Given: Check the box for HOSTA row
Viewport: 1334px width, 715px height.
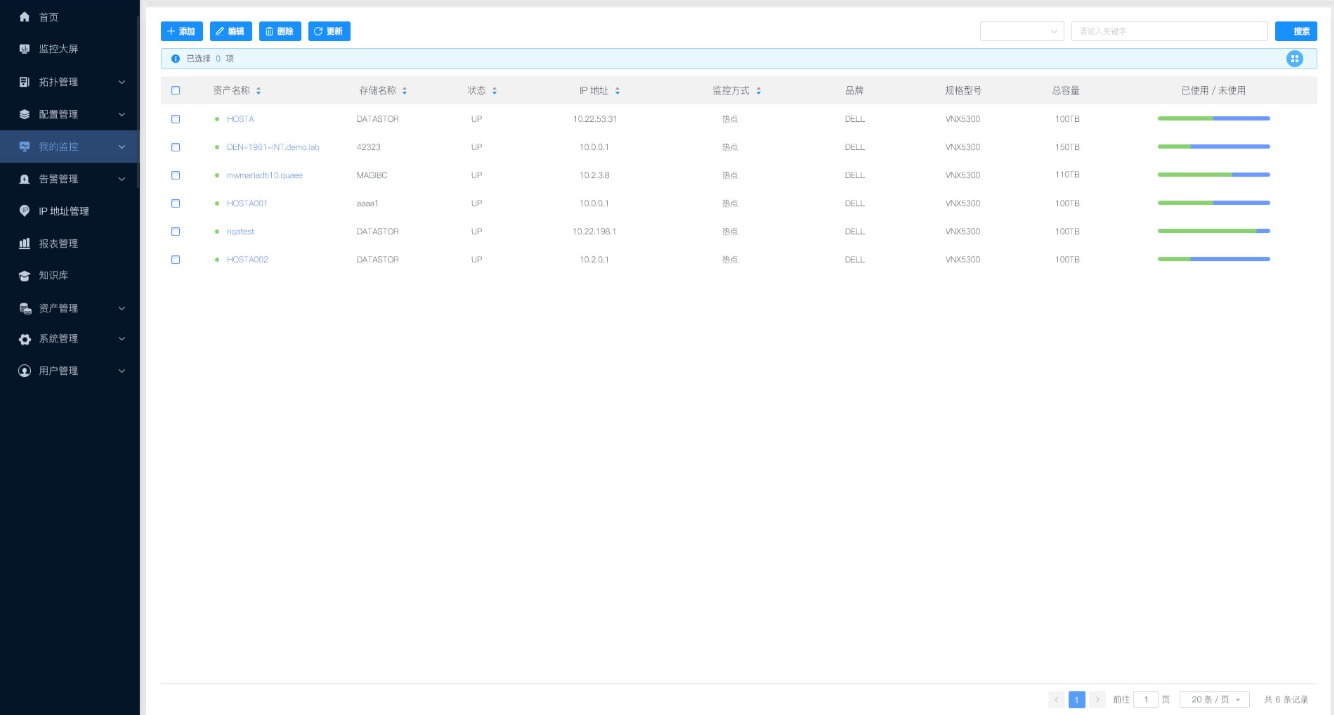Looking at the screenshot, I should click(x=176, y=119).
